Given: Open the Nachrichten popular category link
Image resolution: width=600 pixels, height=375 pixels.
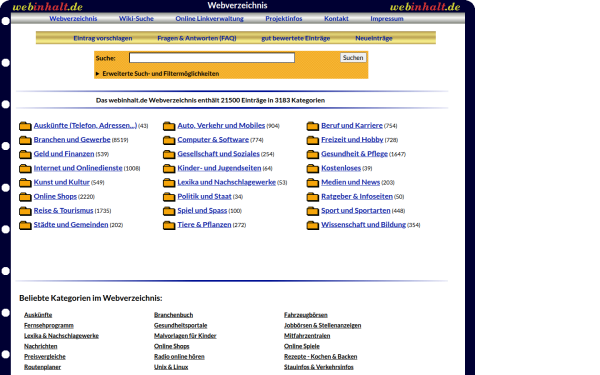Looking at the screenshot, I should 41,346.
